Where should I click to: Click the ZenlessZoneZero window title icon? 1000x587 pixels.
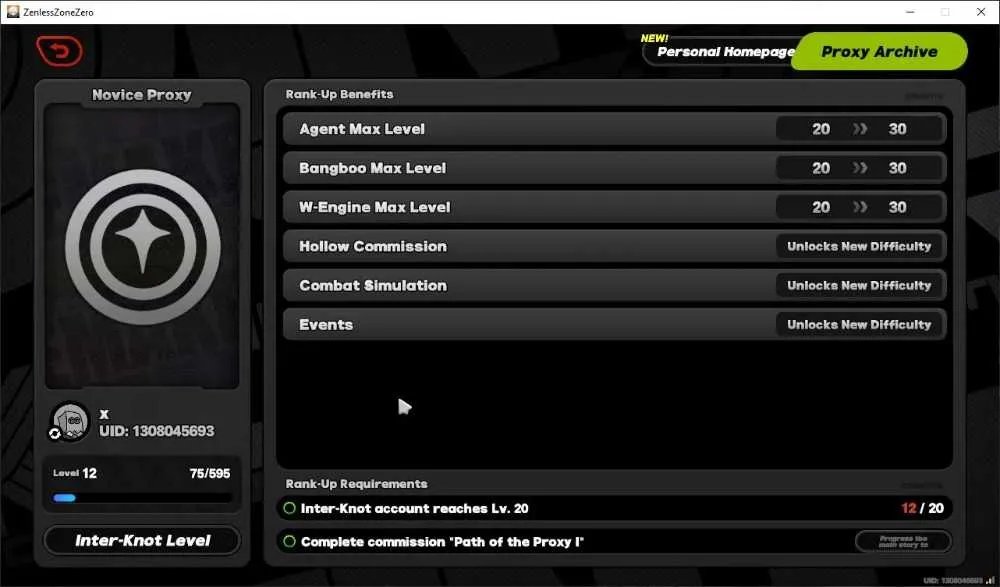(x=13, y=11)
